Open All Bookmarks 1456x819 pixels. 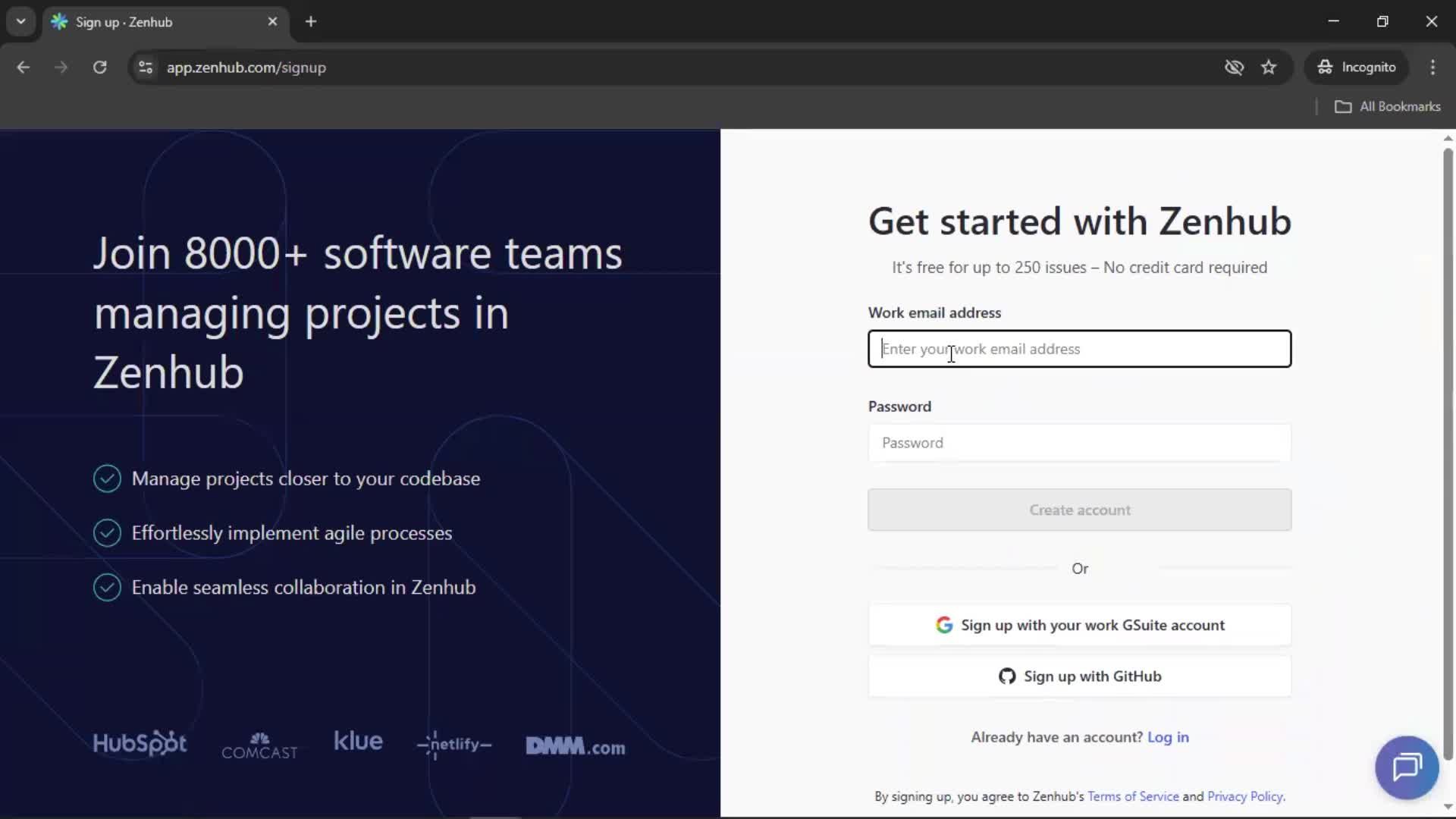[1388, 106]
